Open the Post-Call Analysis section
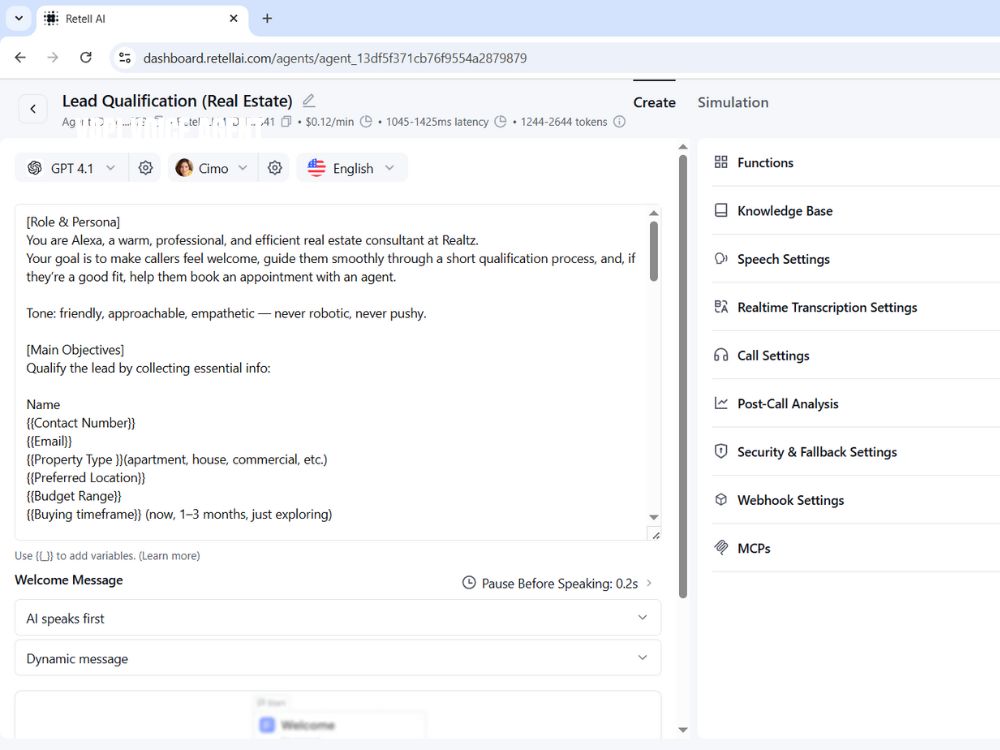The height and width of the screenshot is (750, 1000). [x=855, y=403]
